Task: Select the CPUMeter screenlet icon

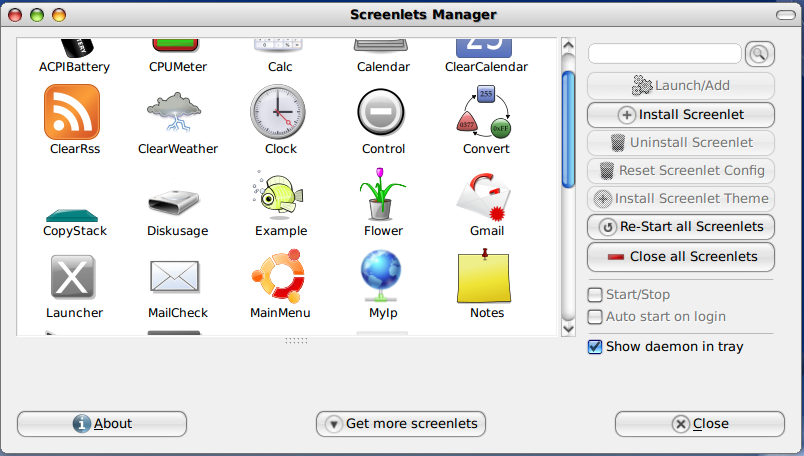Action: (x=175, y=46)
